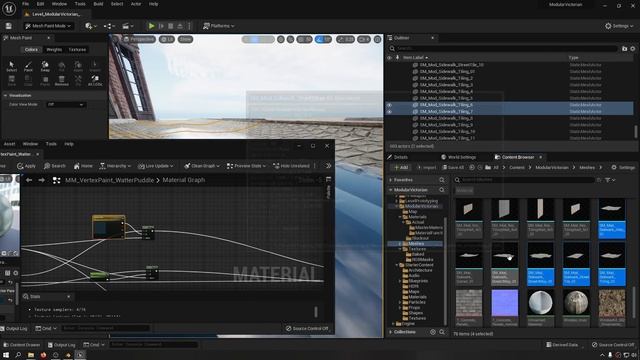
Task: Select Meshes folder in tree
Action: [x=416, y=244]
